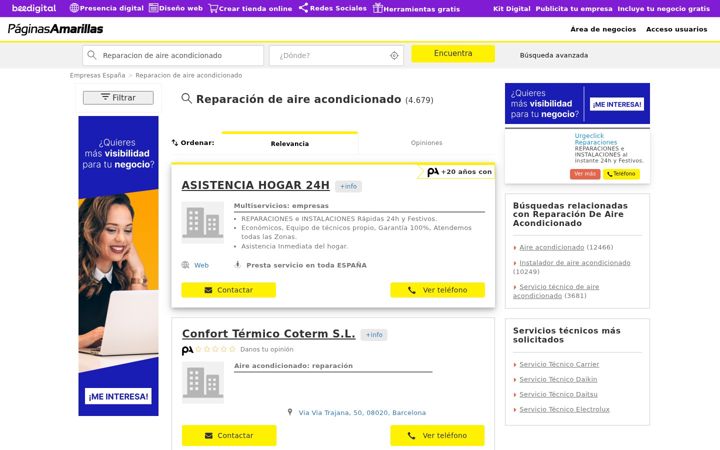The image size is (720, 450).
Task: Click ASISTENCIA HOGAR 24H building thumbnail
Action: (202, 222)
